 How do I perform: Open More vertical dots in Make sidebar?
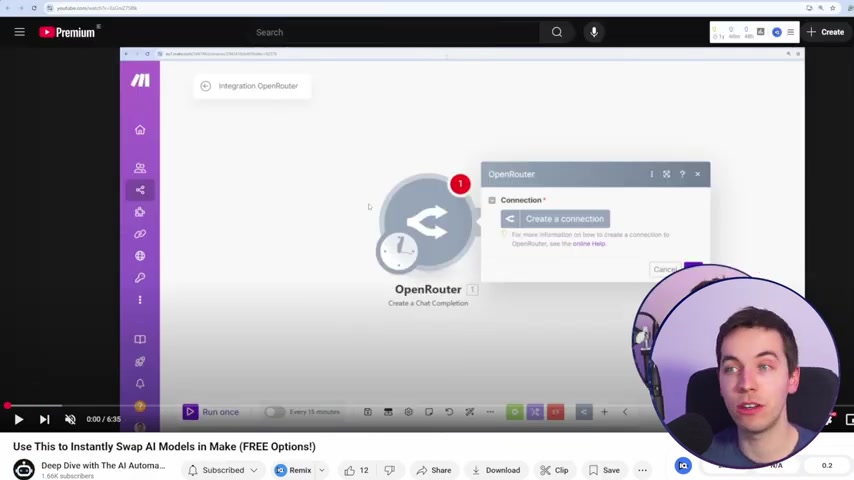(x=140, y=300)
